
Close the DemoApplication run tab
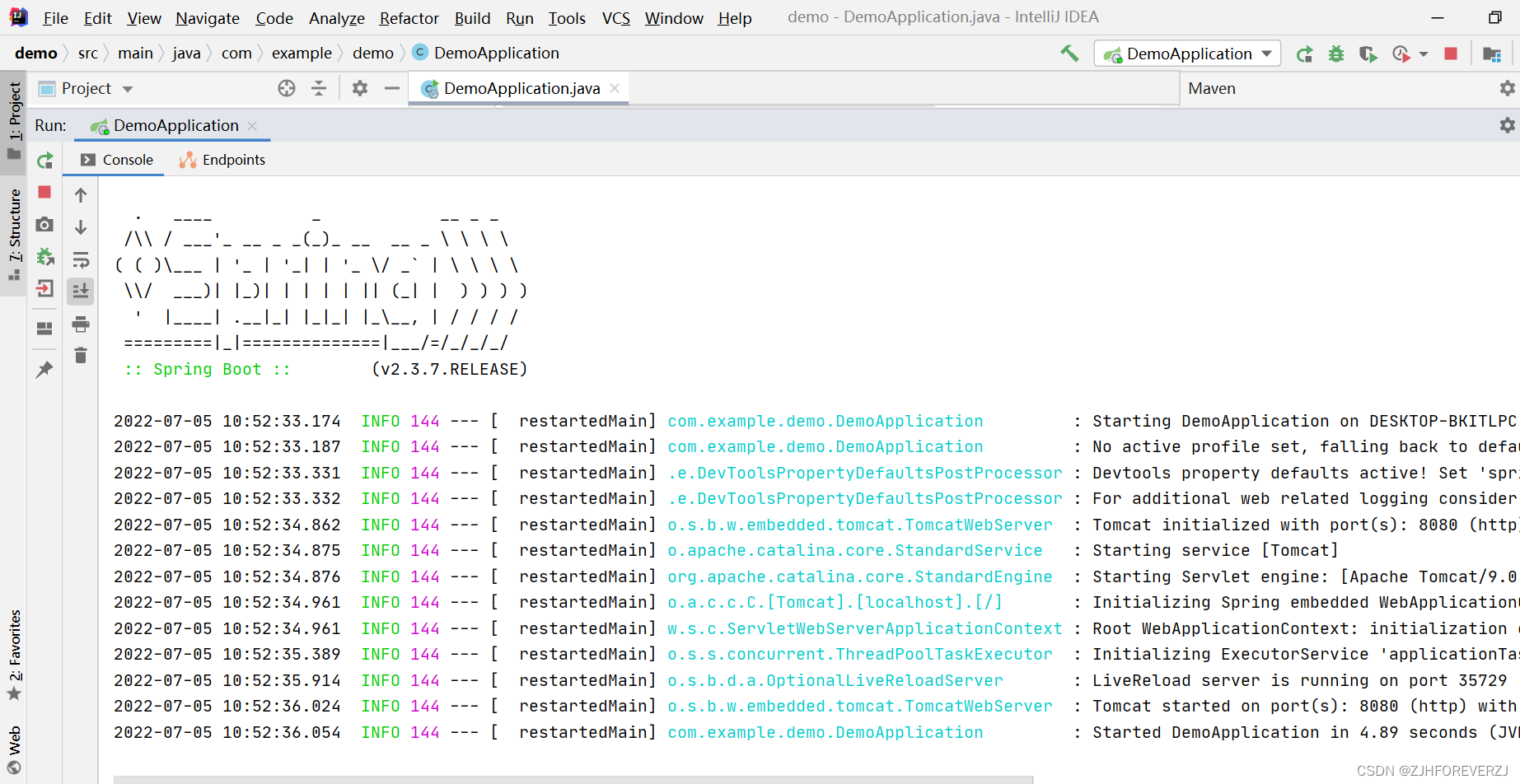(x=252, y=126)
